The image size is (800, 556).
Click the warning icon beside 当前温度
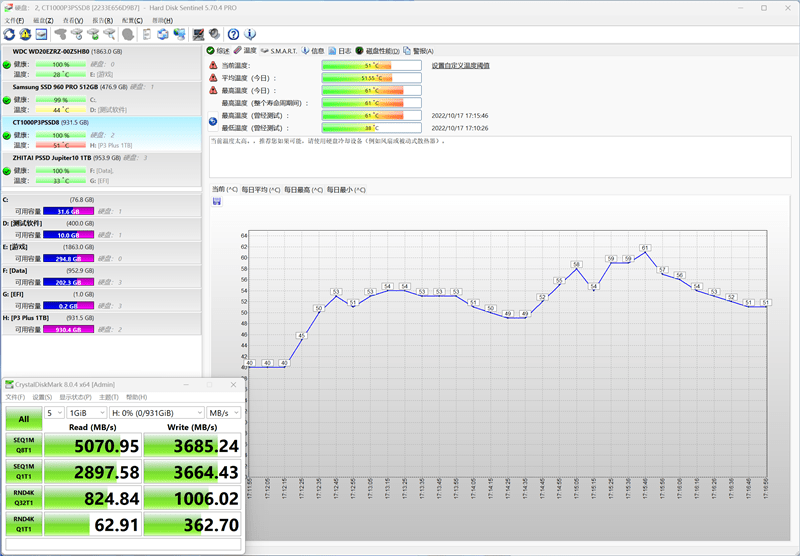click(213, 65)
